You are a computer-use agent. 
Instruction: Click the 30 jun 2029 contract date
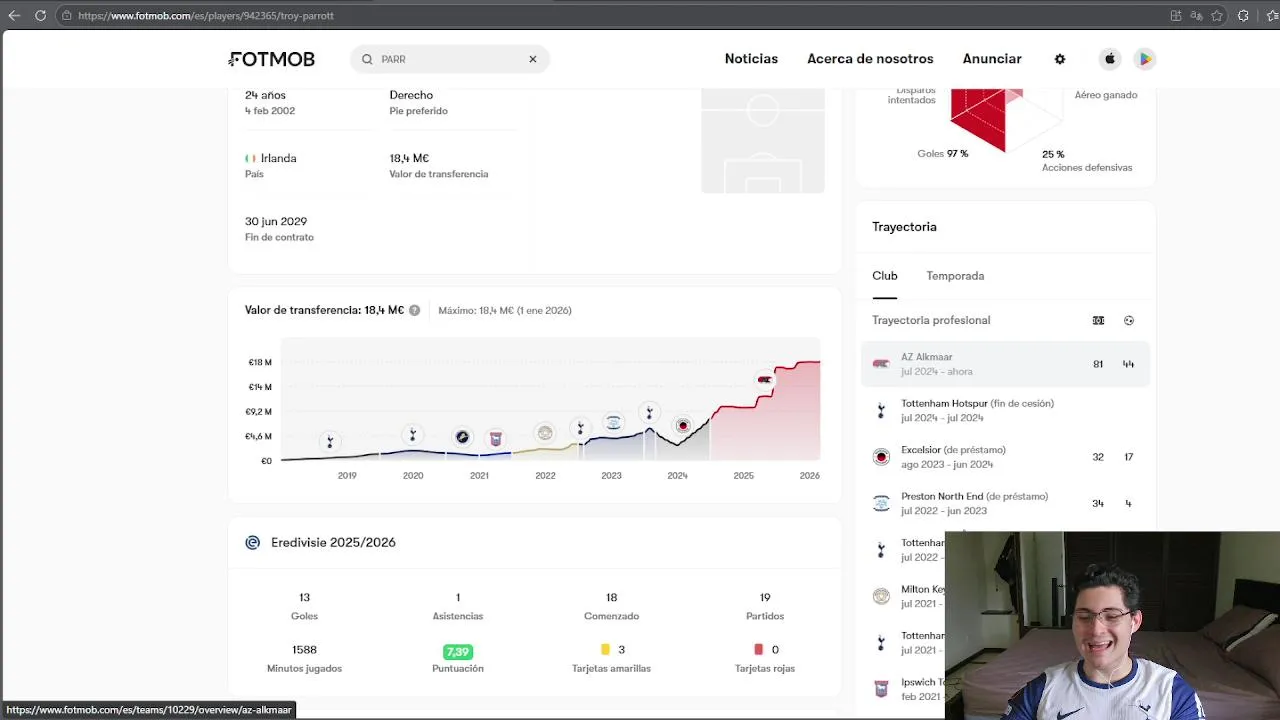[276, 221]
